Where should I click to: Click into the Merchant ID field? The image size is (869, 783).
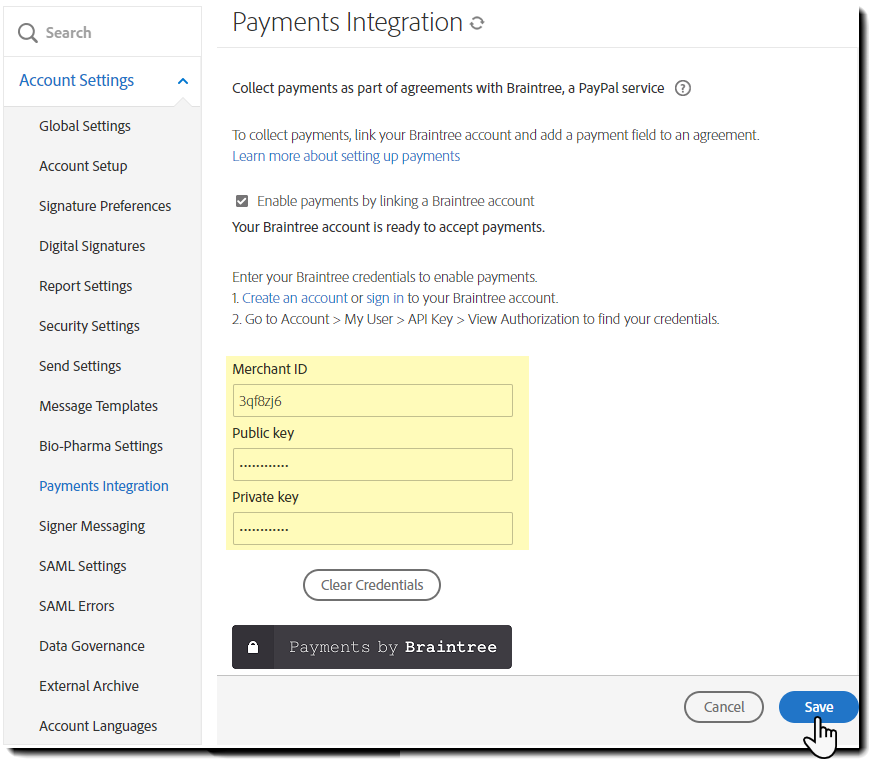point(372,401)
